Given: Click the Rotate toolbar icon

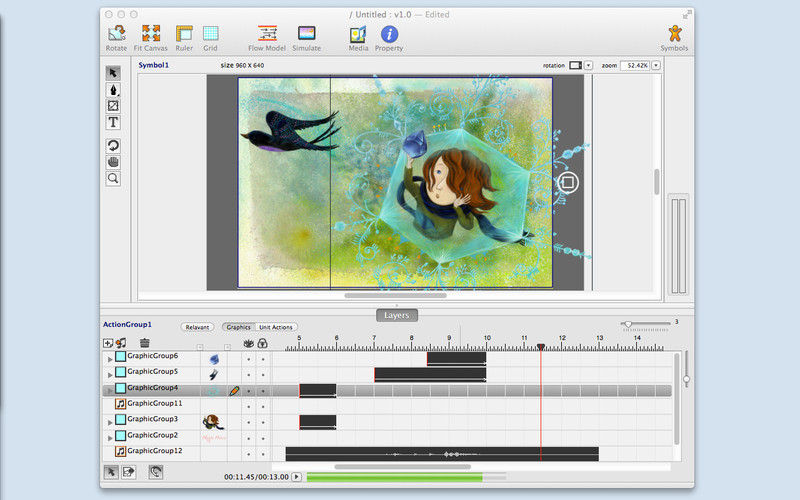Looking at the screenshot, I should (x=116, y=34).
